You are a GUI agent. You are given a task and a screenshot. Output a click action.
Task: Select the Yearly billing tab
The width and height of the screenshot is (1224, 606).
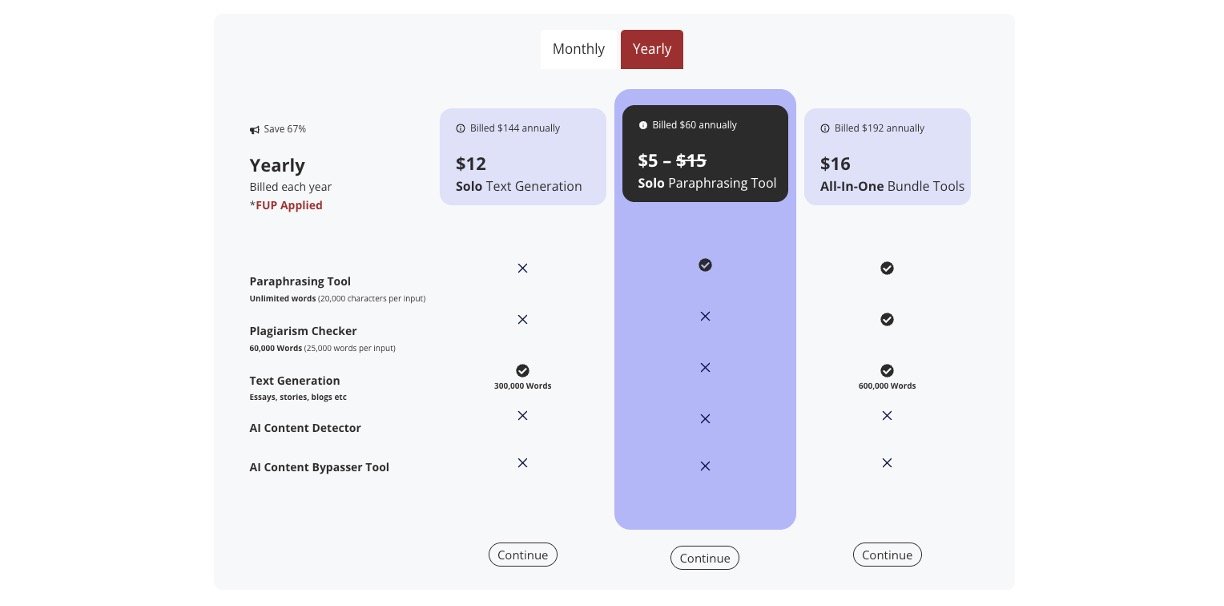pyautogui.click(x=652, y=49)
